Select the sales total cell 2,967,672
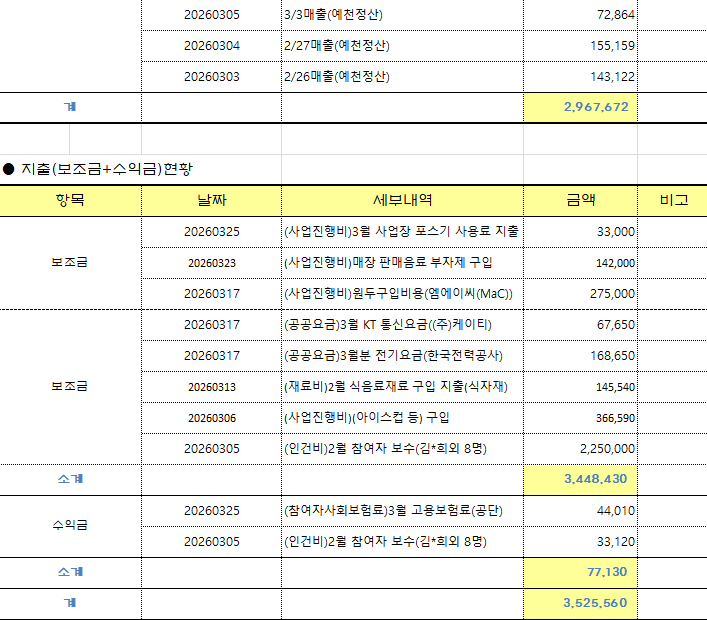The image size is (707, 620). click(580, 107)
